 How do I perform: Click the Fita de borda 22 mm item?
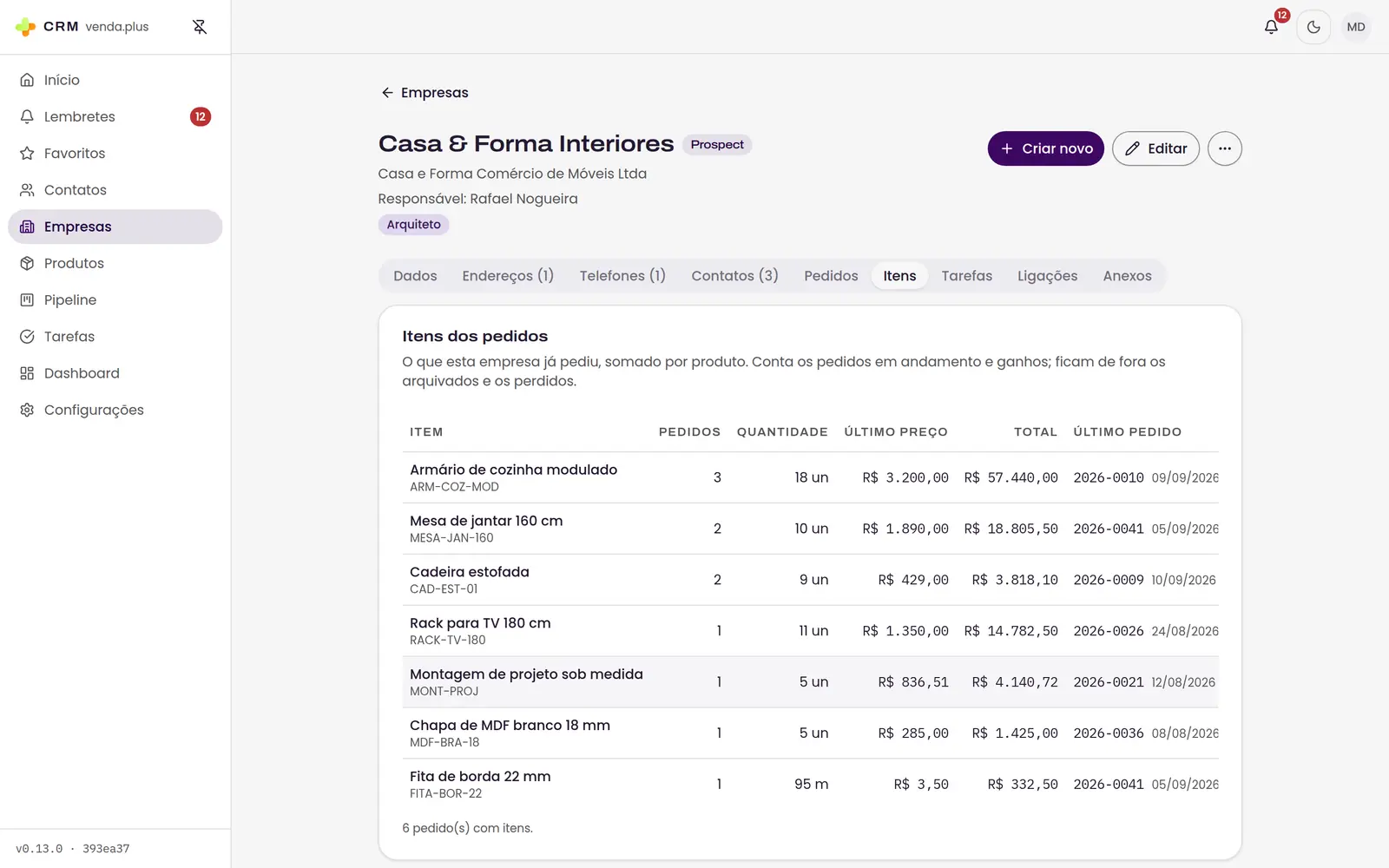point(480,777)
